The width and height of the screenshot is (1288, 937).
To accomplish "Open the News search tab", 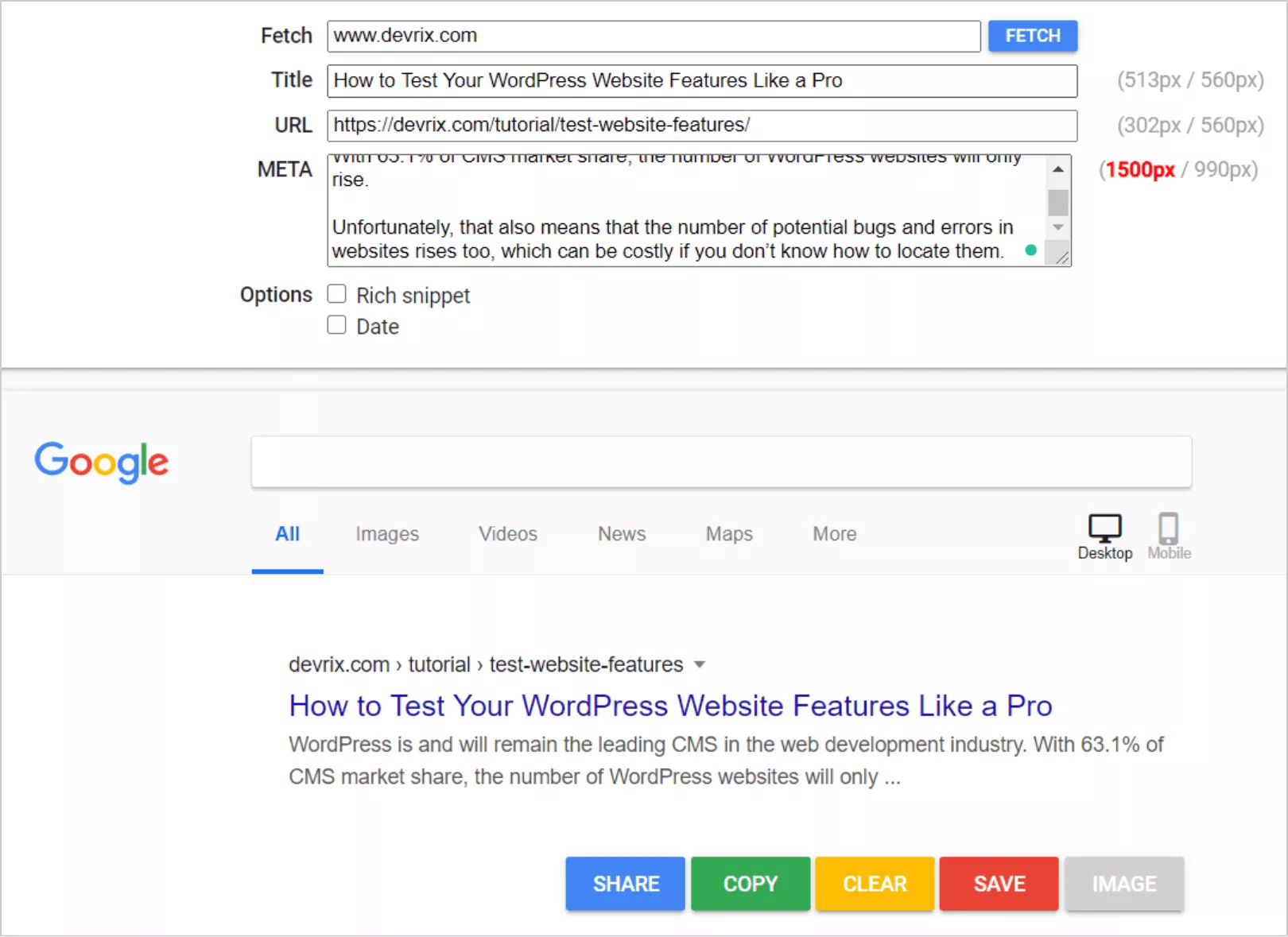I will coord(622,534).
